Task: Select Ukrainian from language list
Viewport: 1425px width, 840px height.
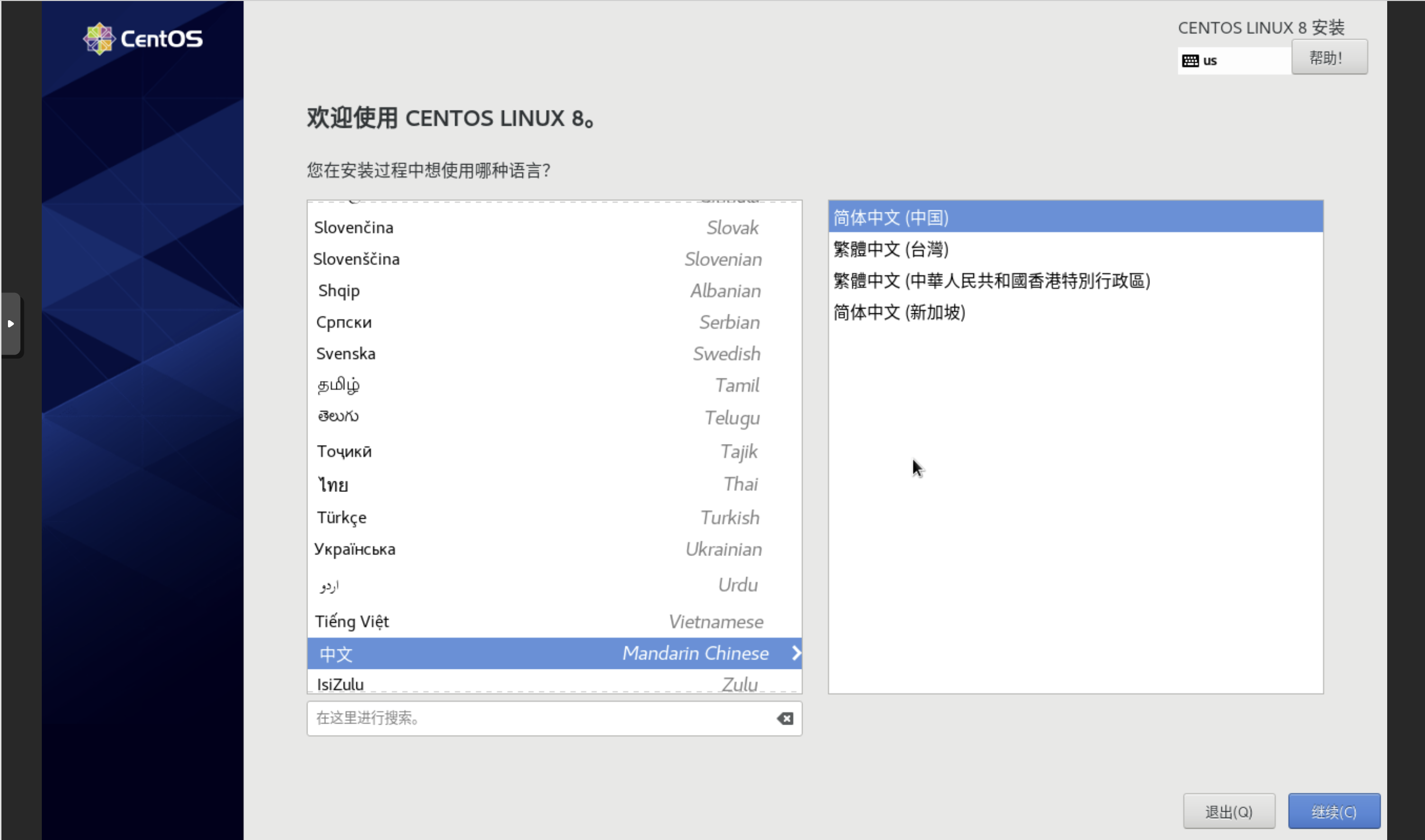Action: 553,549
